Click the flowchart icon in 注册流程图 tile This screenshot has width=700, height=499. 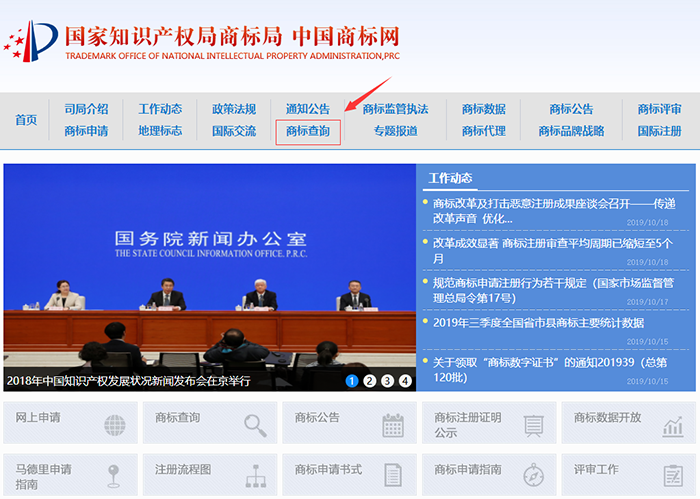tap(255, 476)
